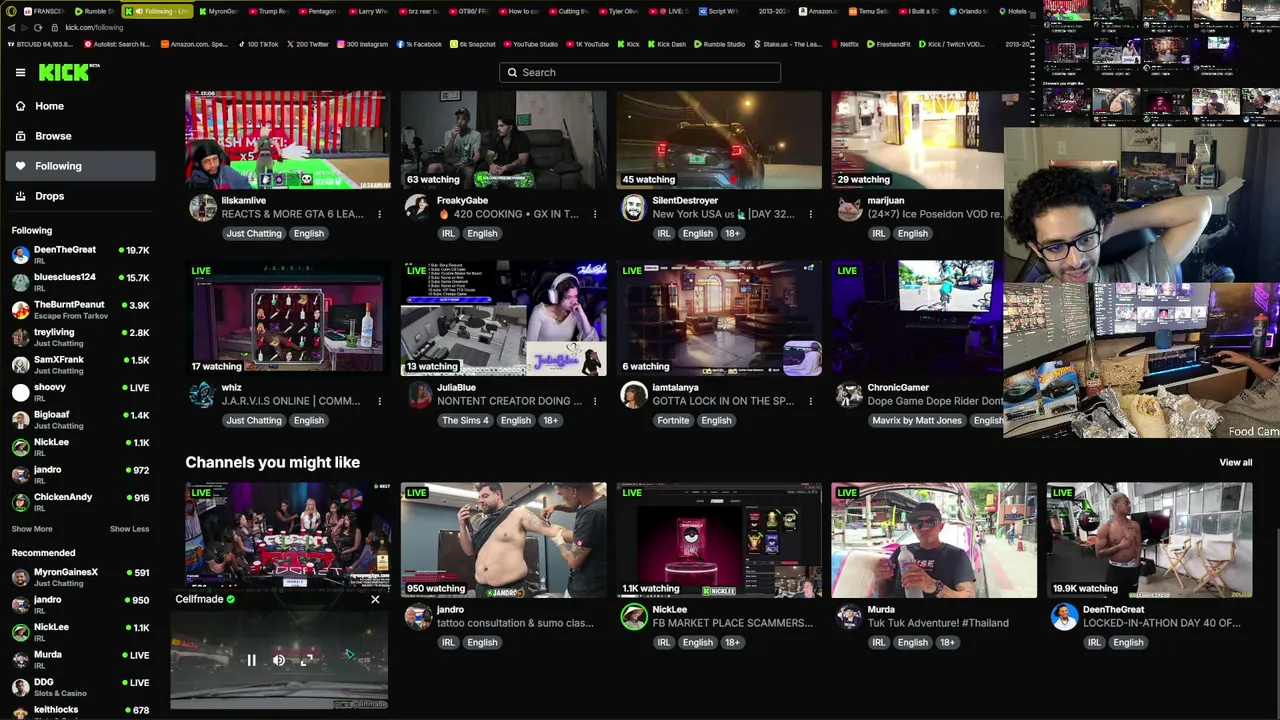The height and width of the screenshot is (720, 1280).
Task: Open DDG avatar in Recommended list
Action: (20, 687)
